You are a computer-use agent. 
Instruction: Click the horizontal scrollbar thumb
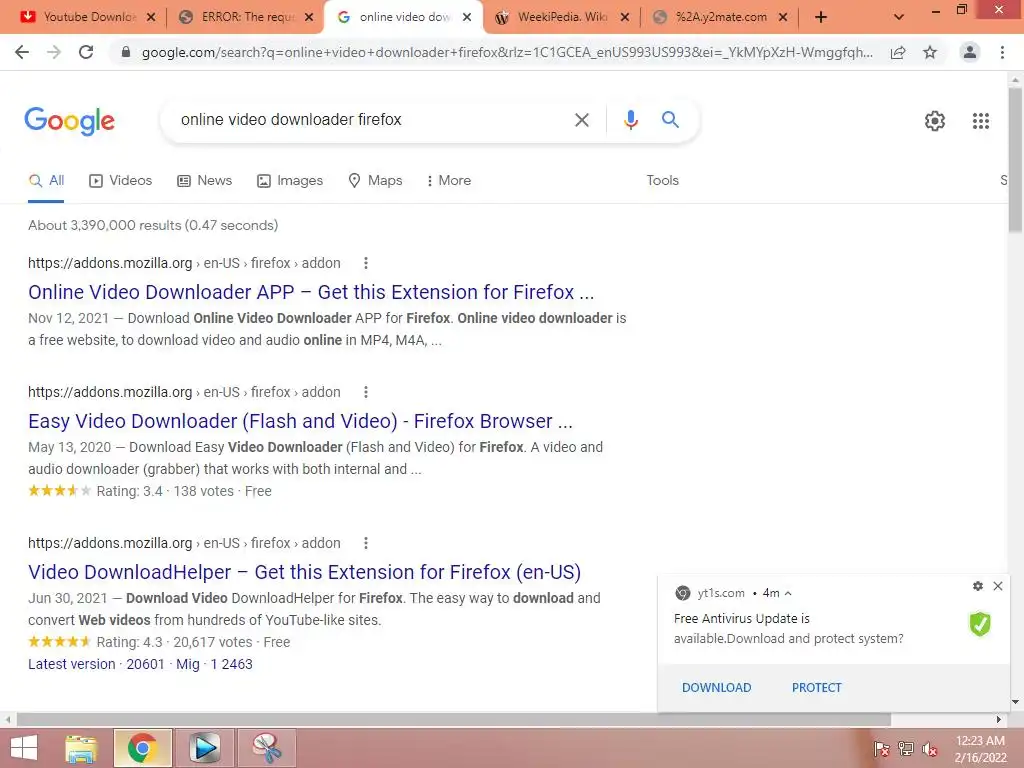pyautogui.click(x=454, y=720)
